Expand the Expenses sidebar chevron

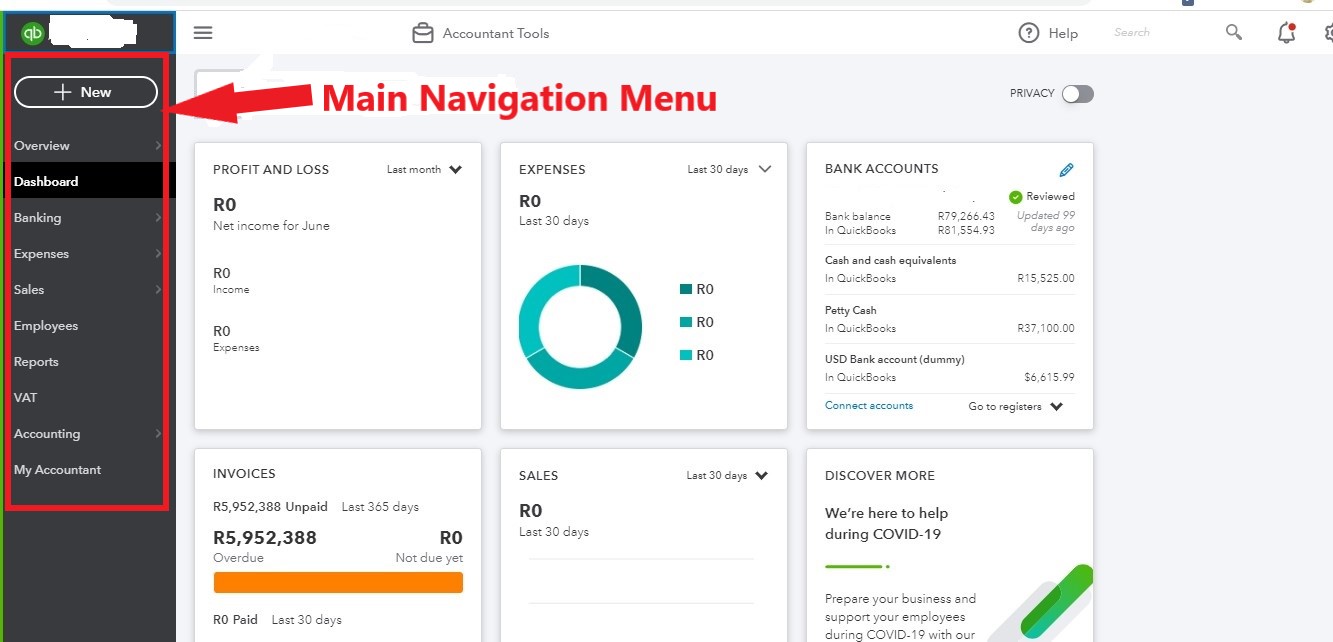coord(158,254)
